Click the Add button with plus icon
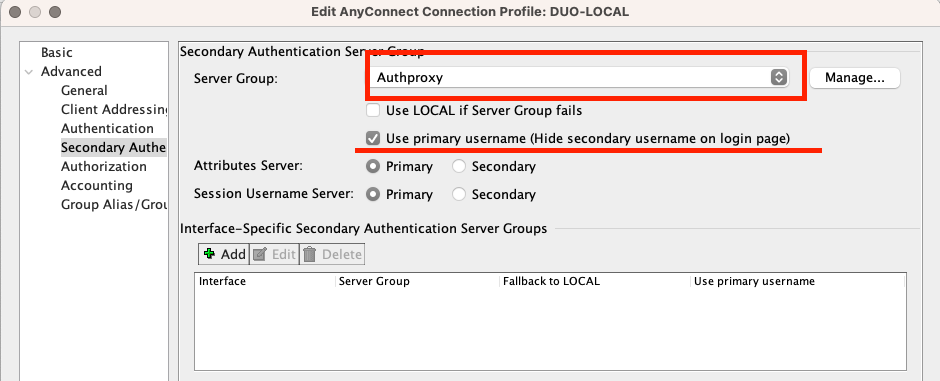The height and width of the screenshot is (381, 940). (224, 254)
